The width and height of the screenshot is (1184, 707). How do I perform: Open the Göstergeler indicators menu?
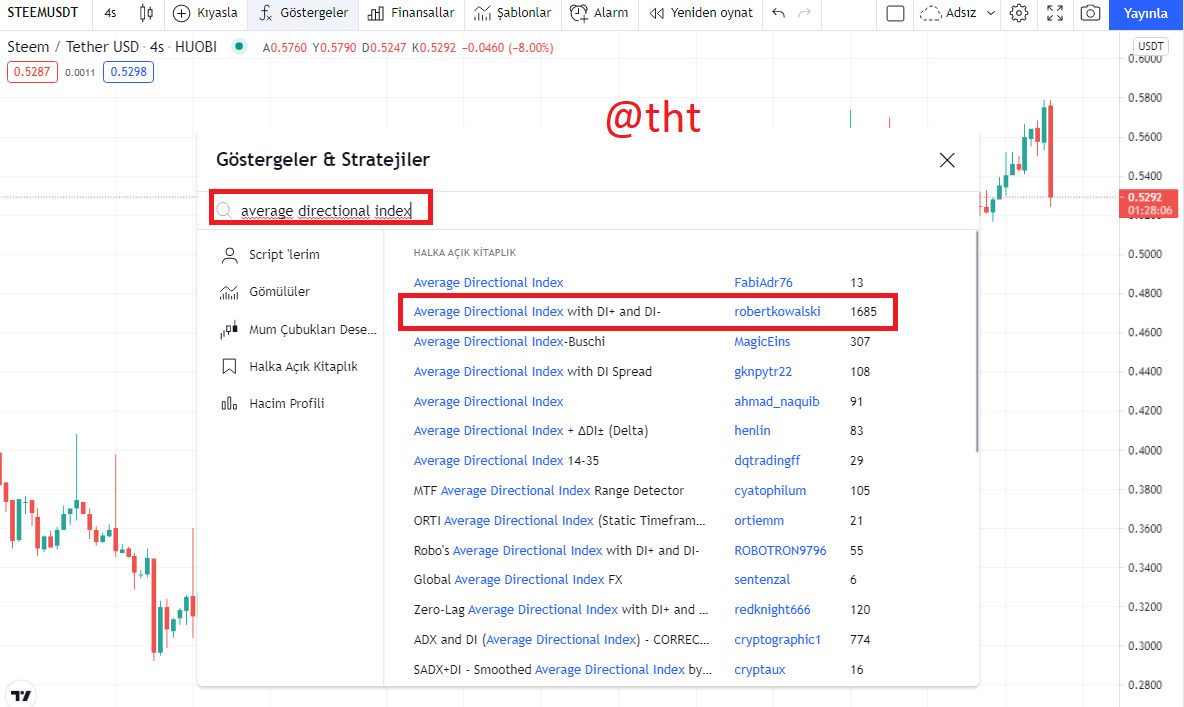point(303,13)
